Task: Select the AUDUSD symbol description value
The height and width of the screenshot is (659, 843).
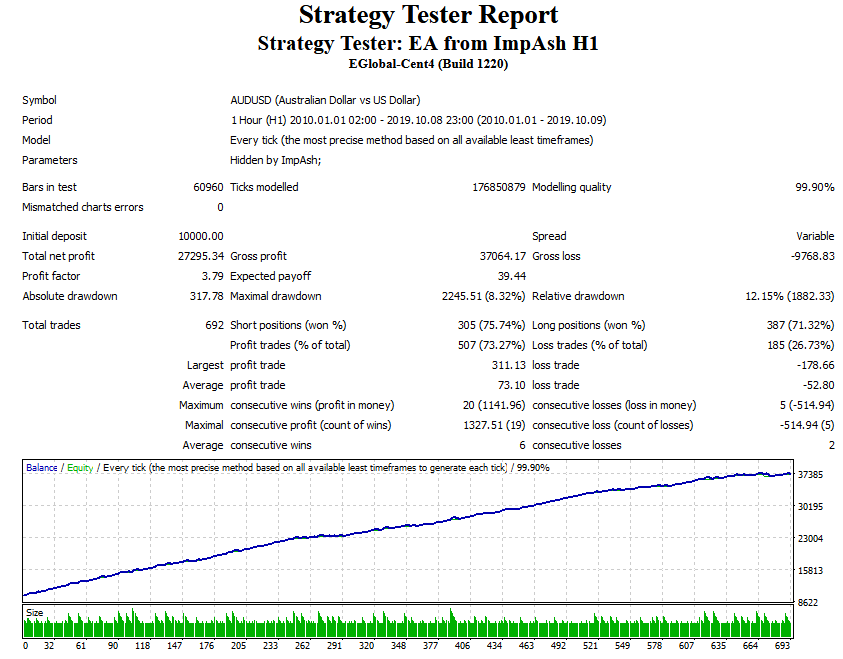Action: pos(325,100)
